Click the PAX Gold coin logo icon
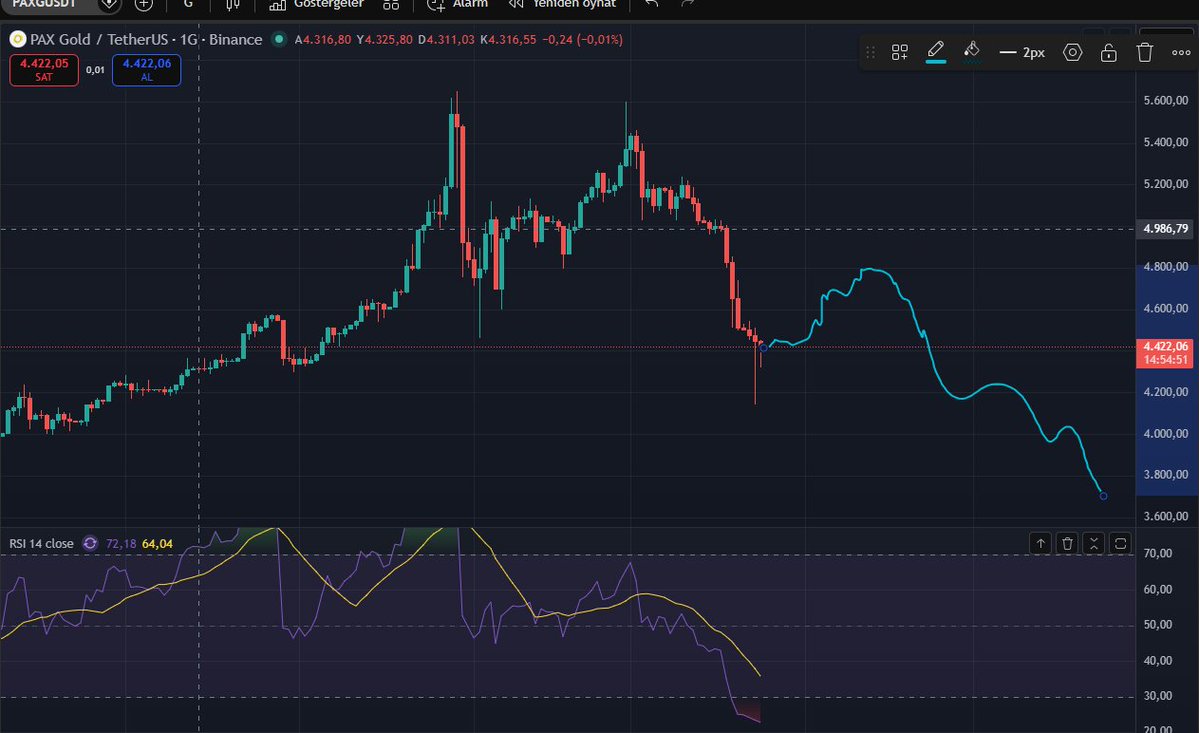Viewport: 1199px width, 733px height. point(18,39)
